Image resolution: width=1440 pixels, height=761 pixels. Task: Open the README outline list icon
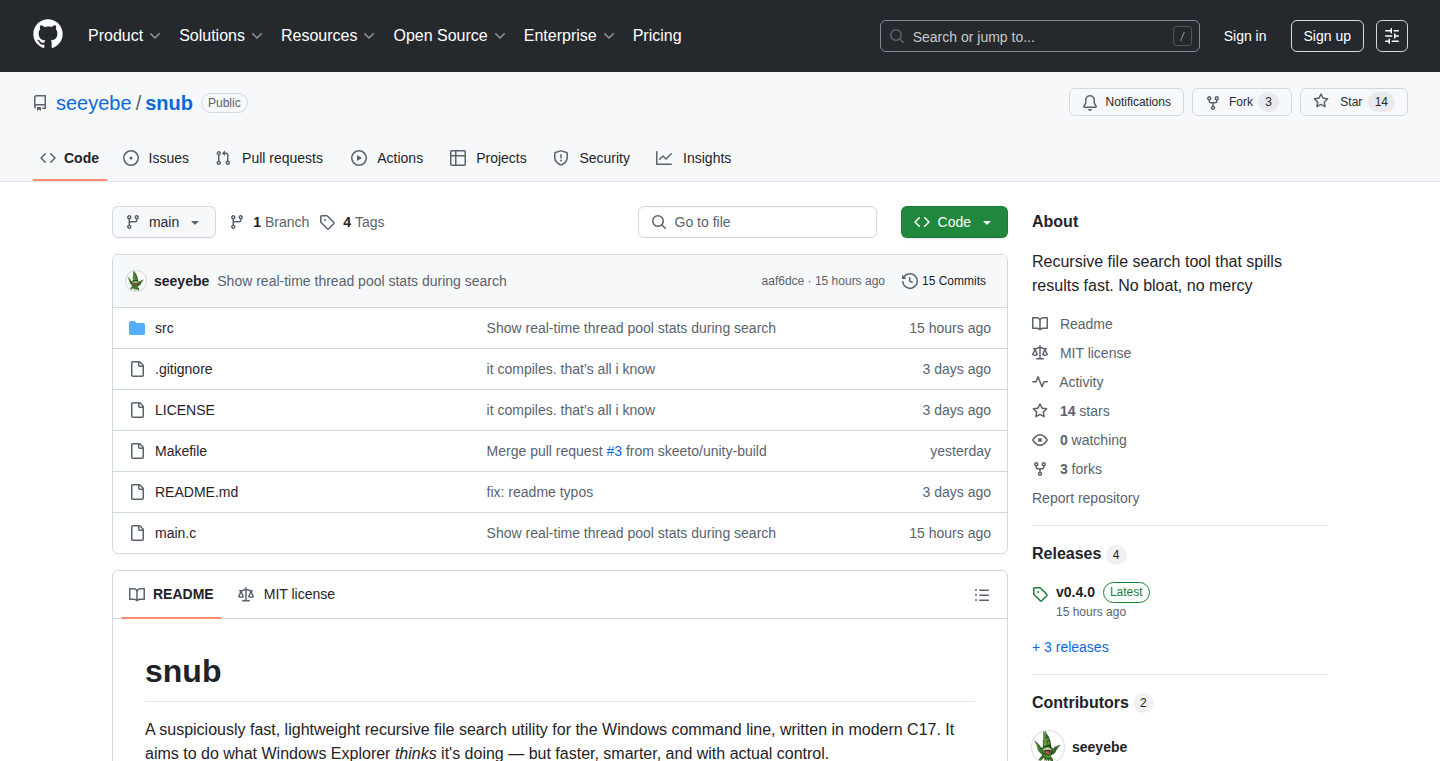[982, 595]
